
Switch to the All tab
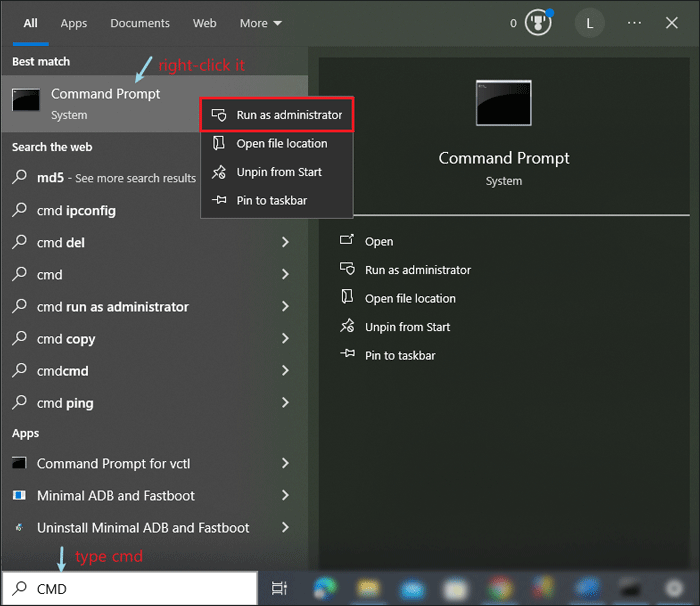30,23
